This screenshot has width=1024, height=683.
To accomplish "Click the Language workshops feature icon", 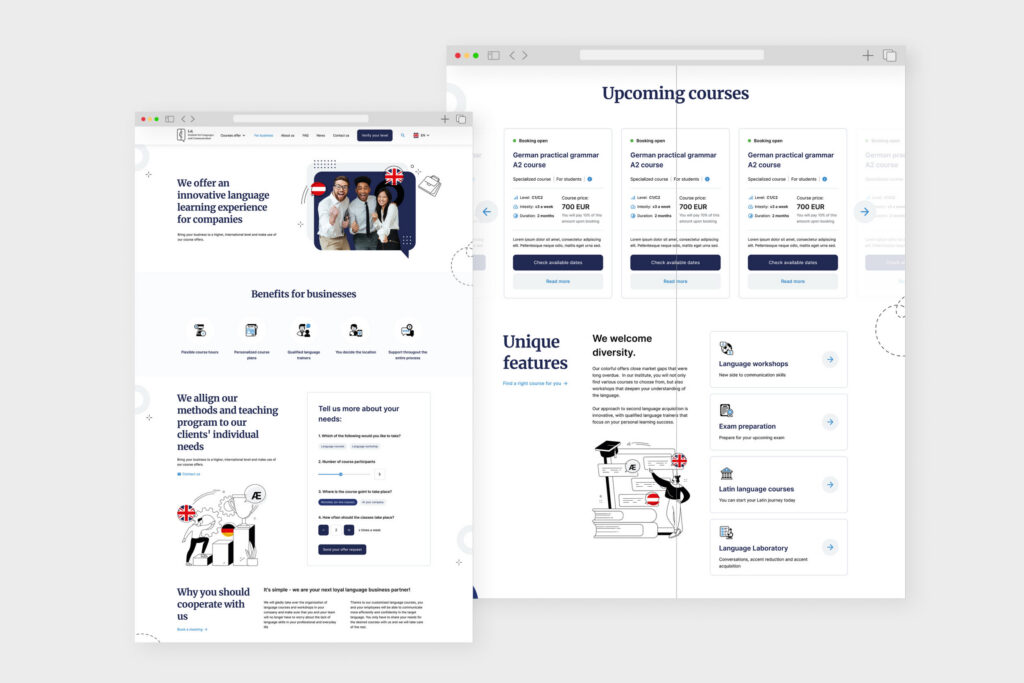I will point(726,348).
